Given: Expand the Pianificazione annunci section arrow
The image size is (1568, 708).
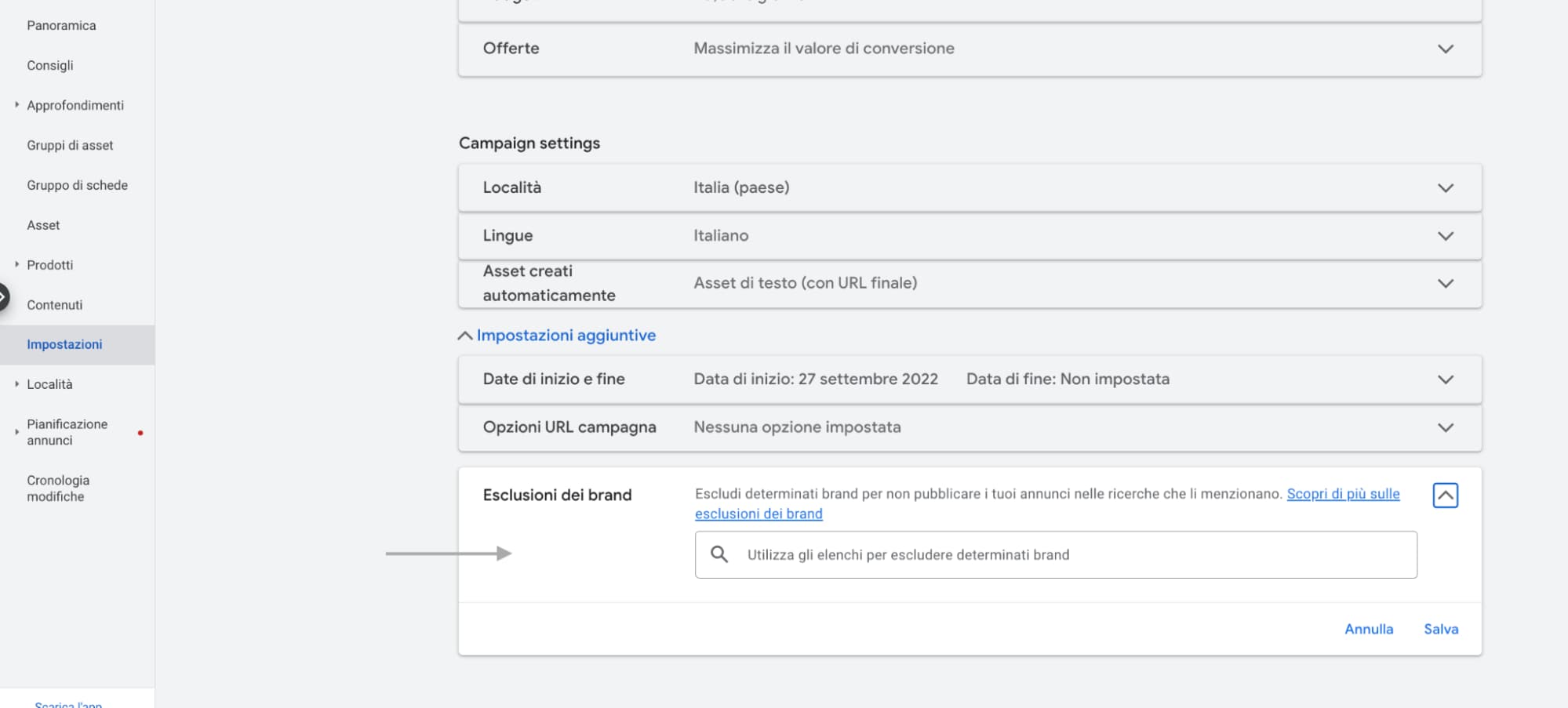Looking at the screenshot, I should pyautogui.click(x=16, y=430).
